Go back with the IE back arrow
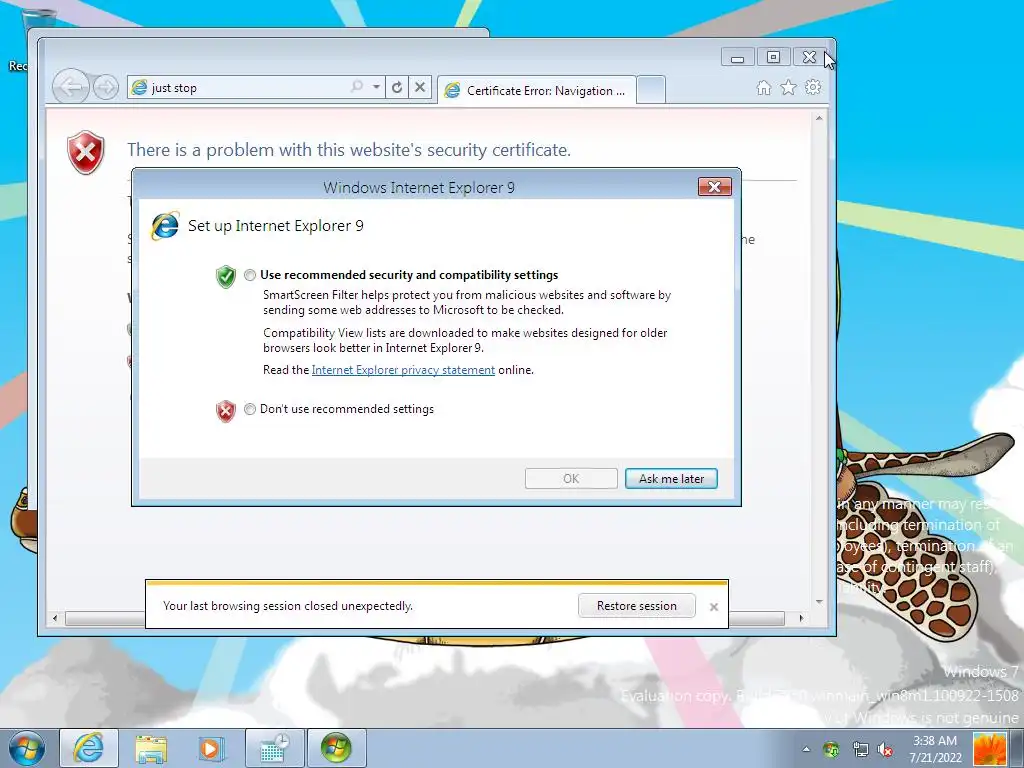Screen dimensions: 1024x768 tap(71, 86)
